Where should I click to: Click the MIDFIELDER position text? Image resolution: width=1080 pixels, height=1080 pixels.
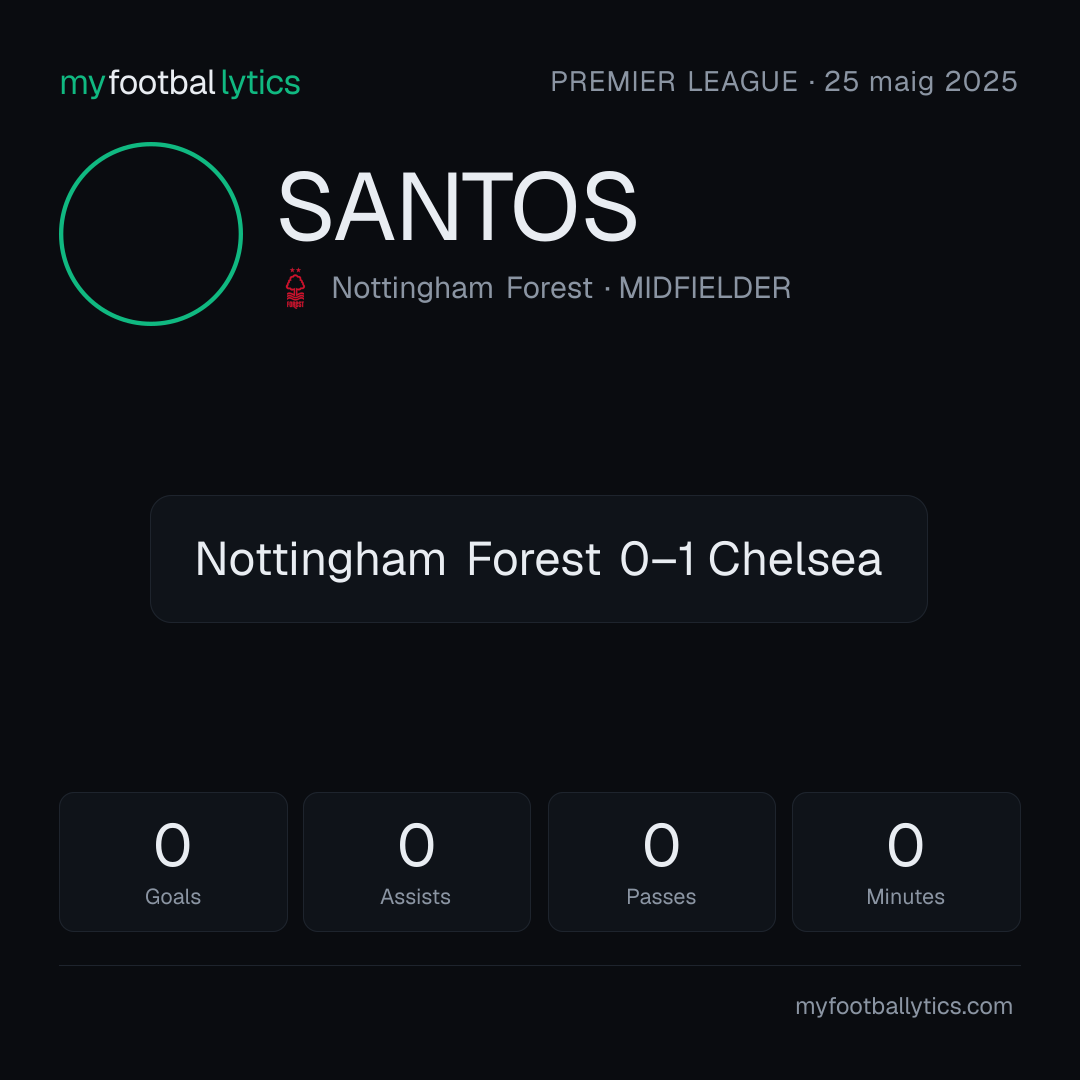coord(705,288)
